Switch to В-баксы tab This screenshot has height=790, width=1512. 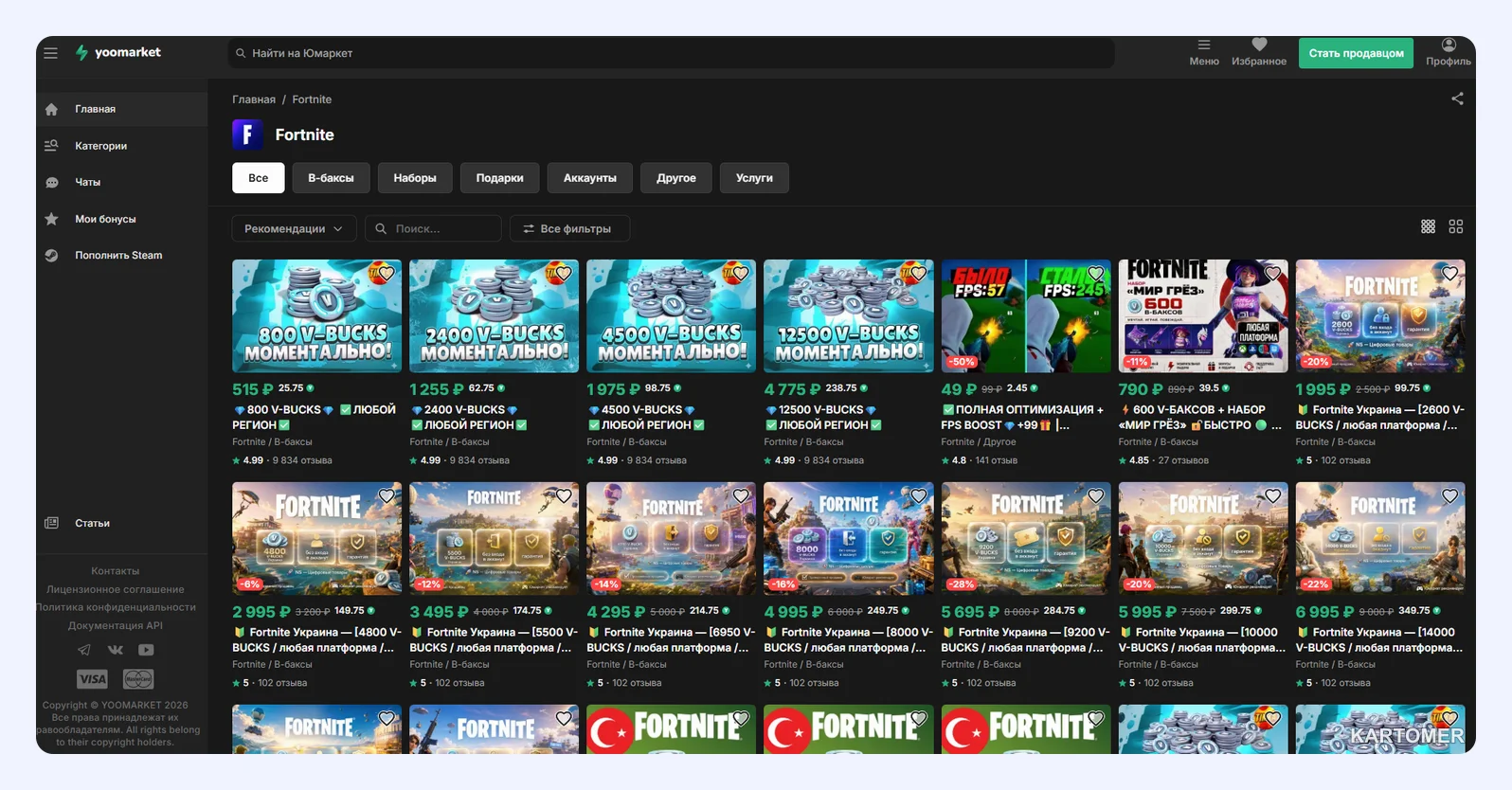pos(331,178)
